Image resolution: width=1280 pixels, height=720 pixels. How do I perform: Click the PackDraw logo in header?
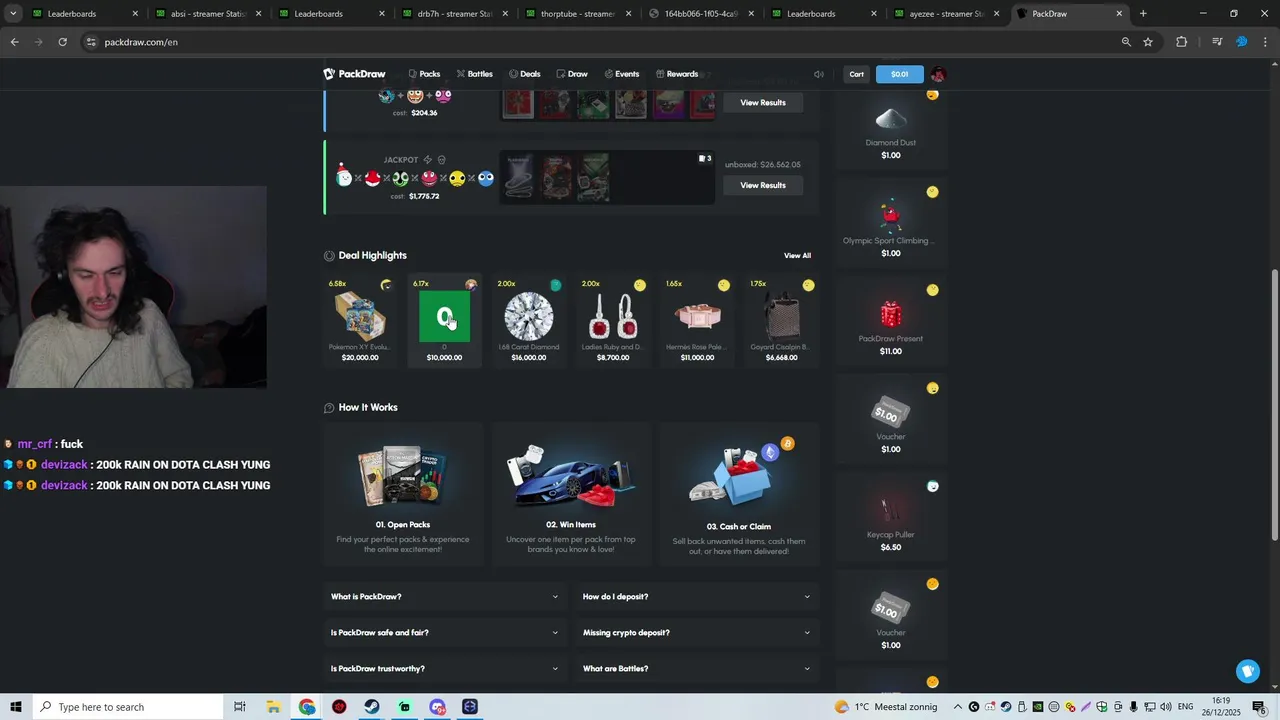click(x=354, y=74)
